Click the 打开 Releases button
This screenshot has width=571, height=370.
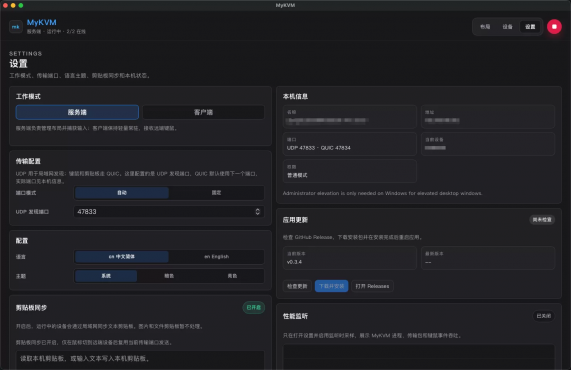click(x=372, y=286)
